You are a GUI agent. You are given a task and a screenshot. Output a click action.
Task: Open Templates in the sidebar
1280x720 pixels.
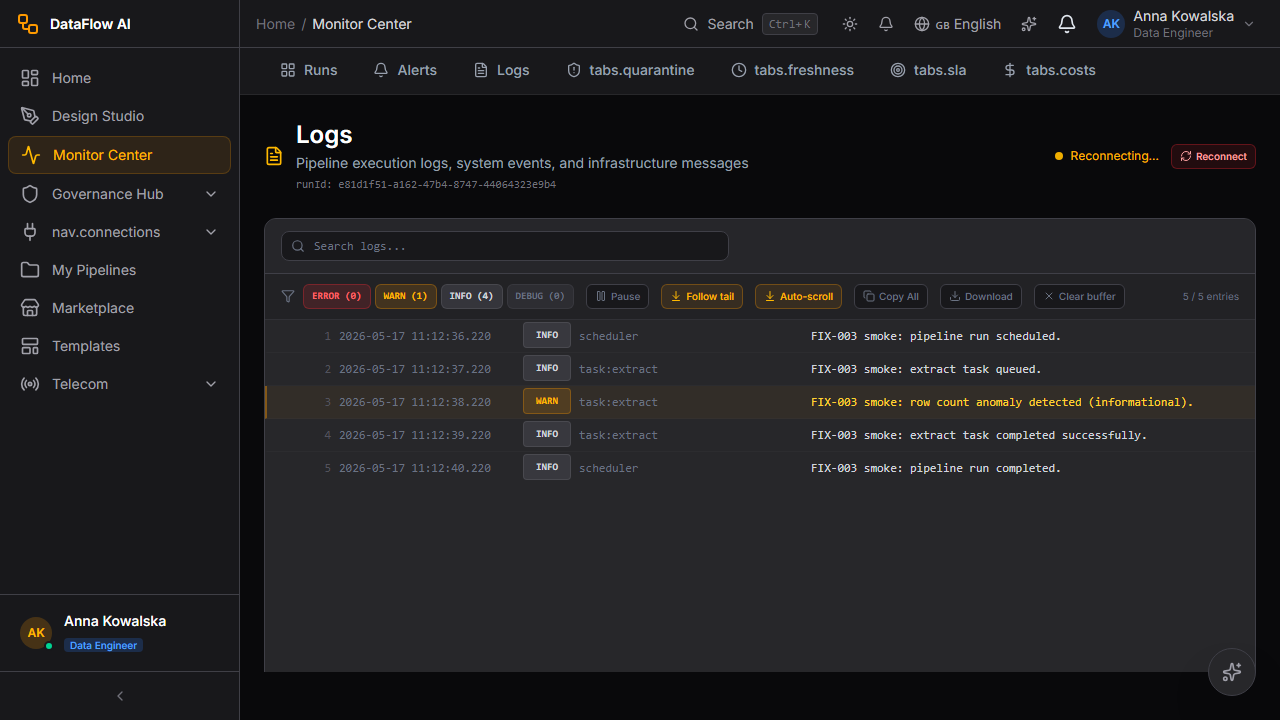point(119,346)
